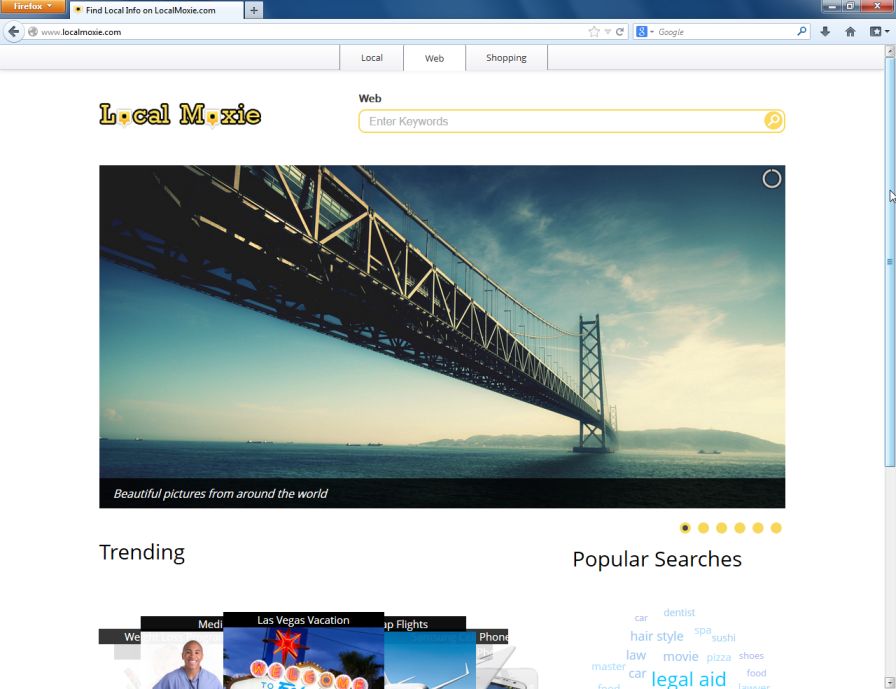
Task: Switch to the Local tab
Action: (371, 58)
